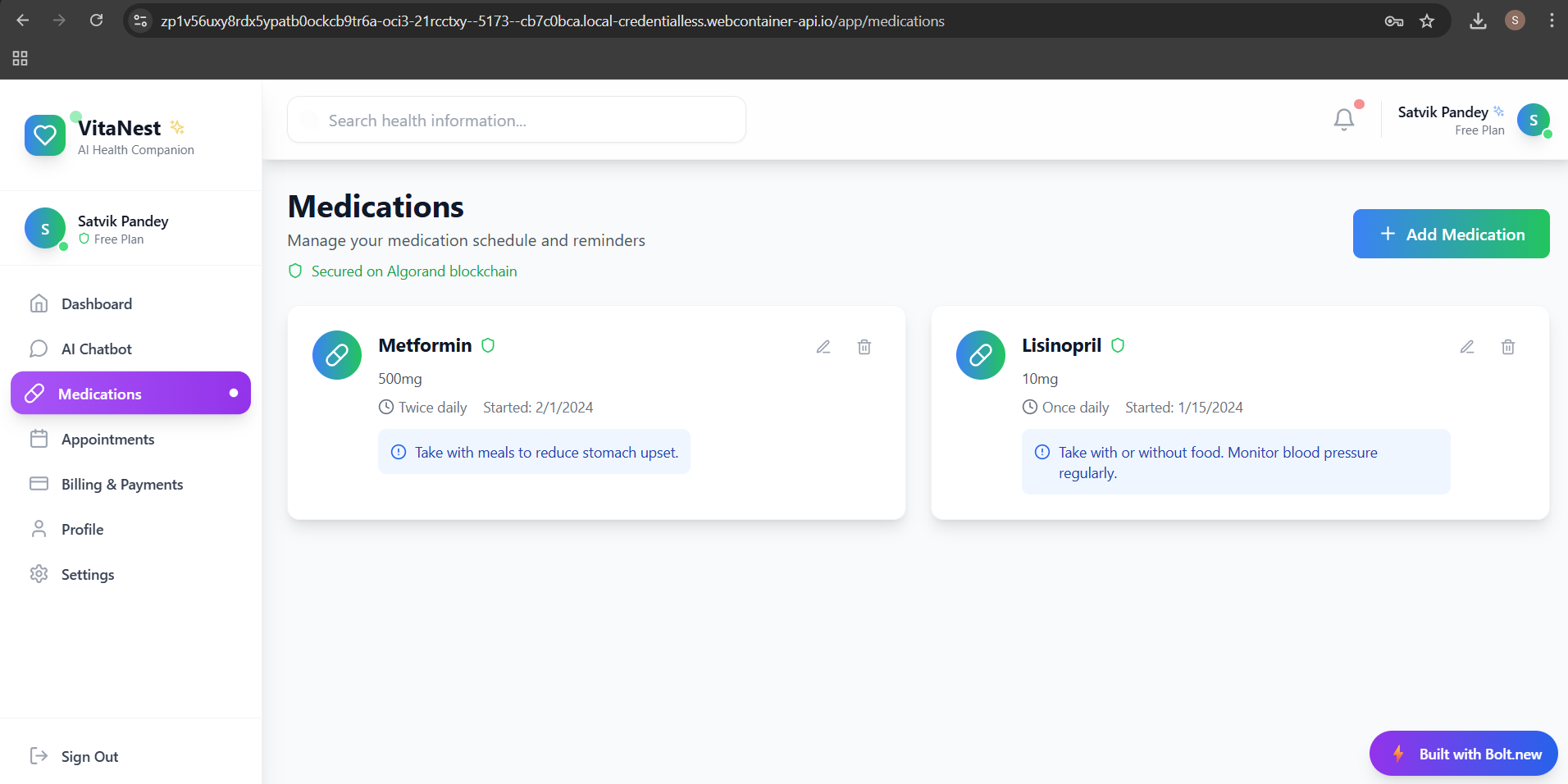Click the Monitor blood pressure note
Screen dimensions: 1568x784
1236,462
